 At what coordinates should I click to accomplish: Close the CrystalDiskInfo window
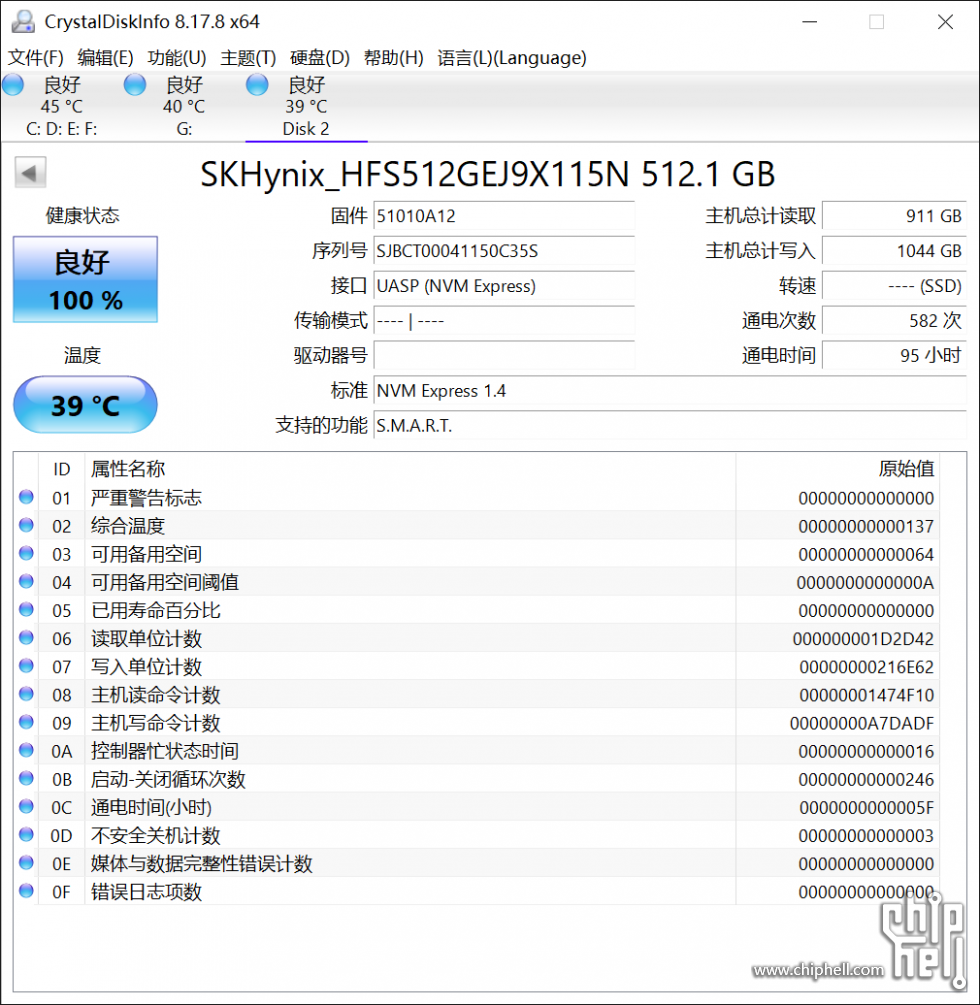[945, 22]
